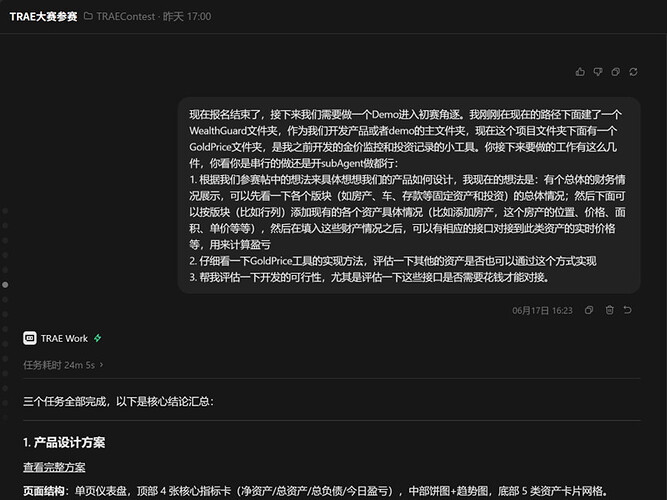Select the highlighted message navigation dot
The width and height of the screenshot is (667, 500).
[x=5, y=285]
